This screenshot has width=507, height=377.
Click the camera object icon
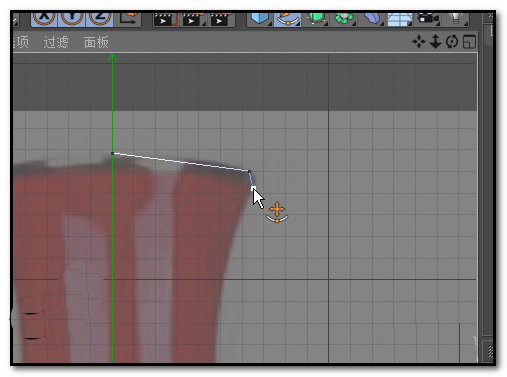pyautogui.click(x=428, y=18)
